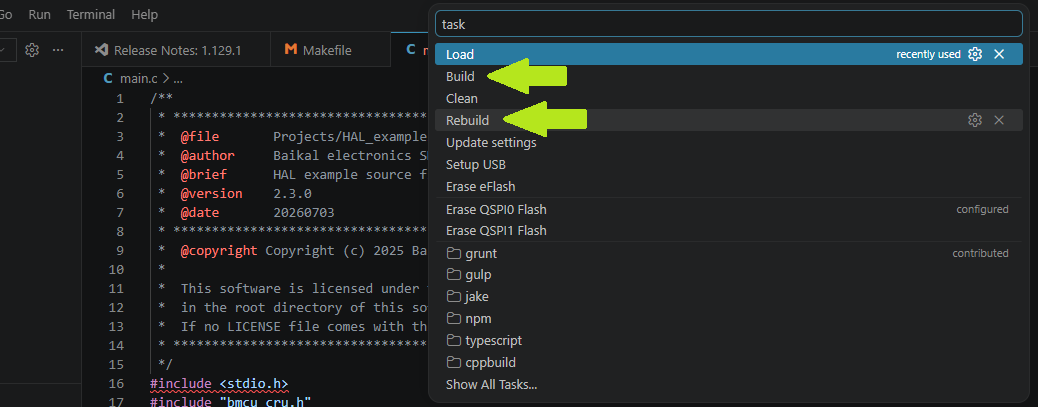The height and width of the screenshot is (407, 1038).
Task: Click the task search input field
Action: (x=729, y=24)
